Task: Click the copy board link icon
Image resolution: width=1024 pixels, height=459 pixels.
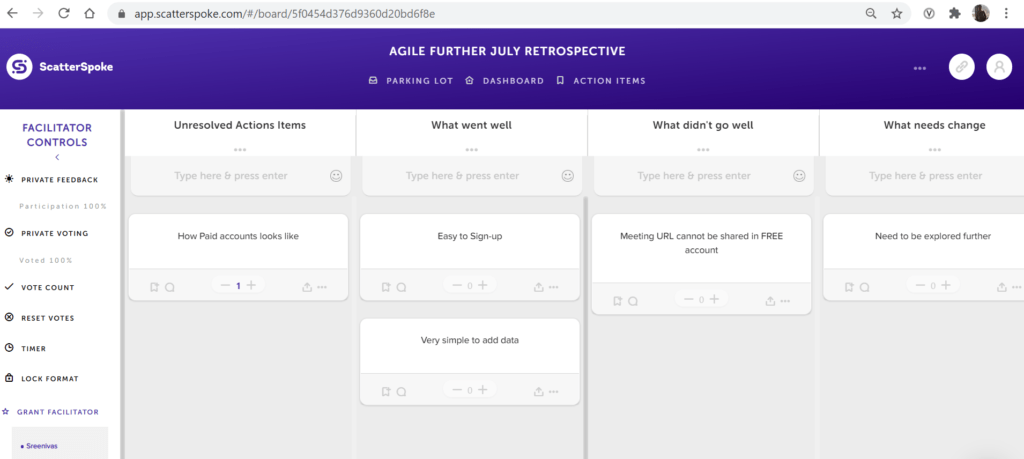Action: pyautogui.click(x=962, y=67)
